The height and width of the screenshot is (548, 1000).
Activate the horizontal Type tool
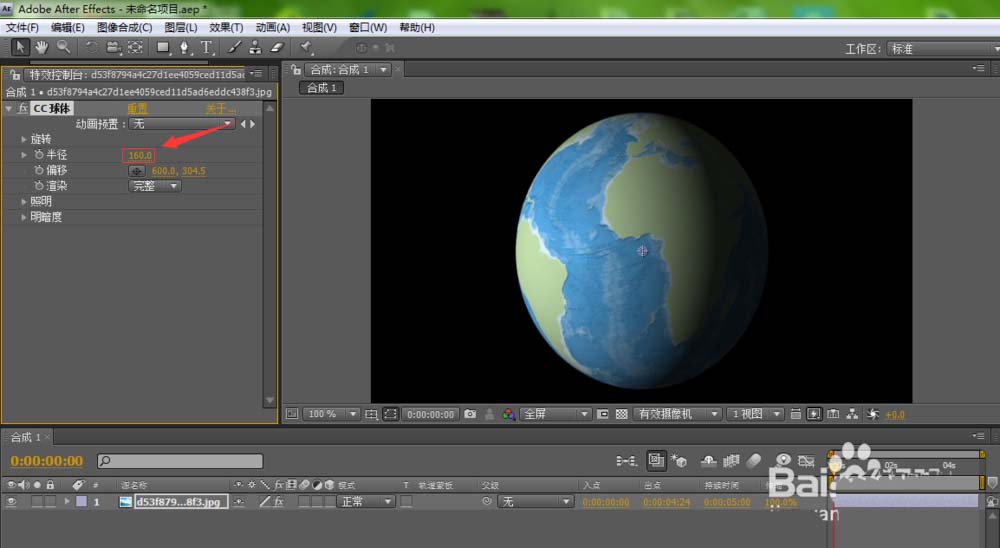[x=207, y=47]
